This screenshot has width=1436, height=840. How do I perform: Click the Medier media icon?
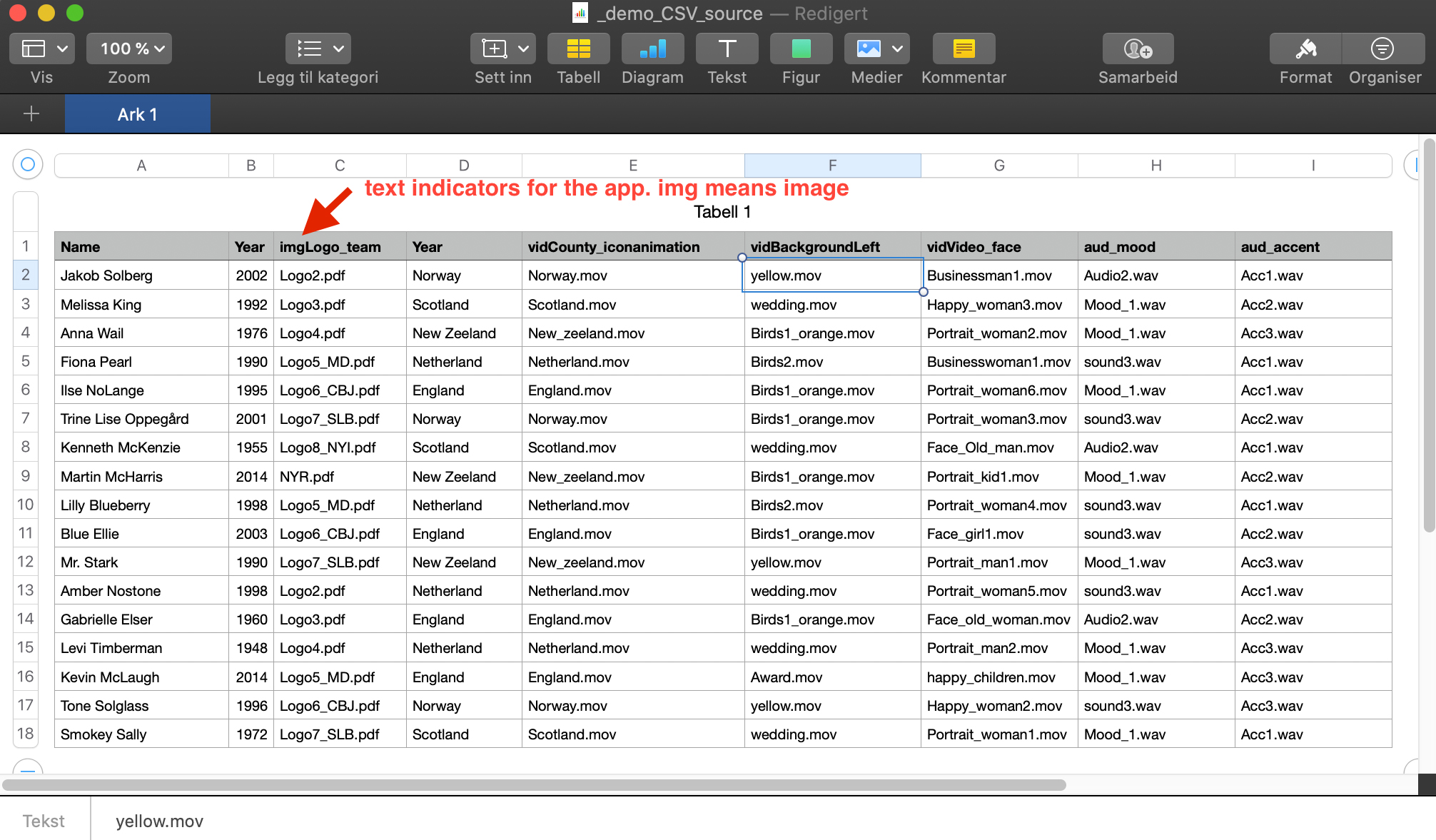[869, 49]
